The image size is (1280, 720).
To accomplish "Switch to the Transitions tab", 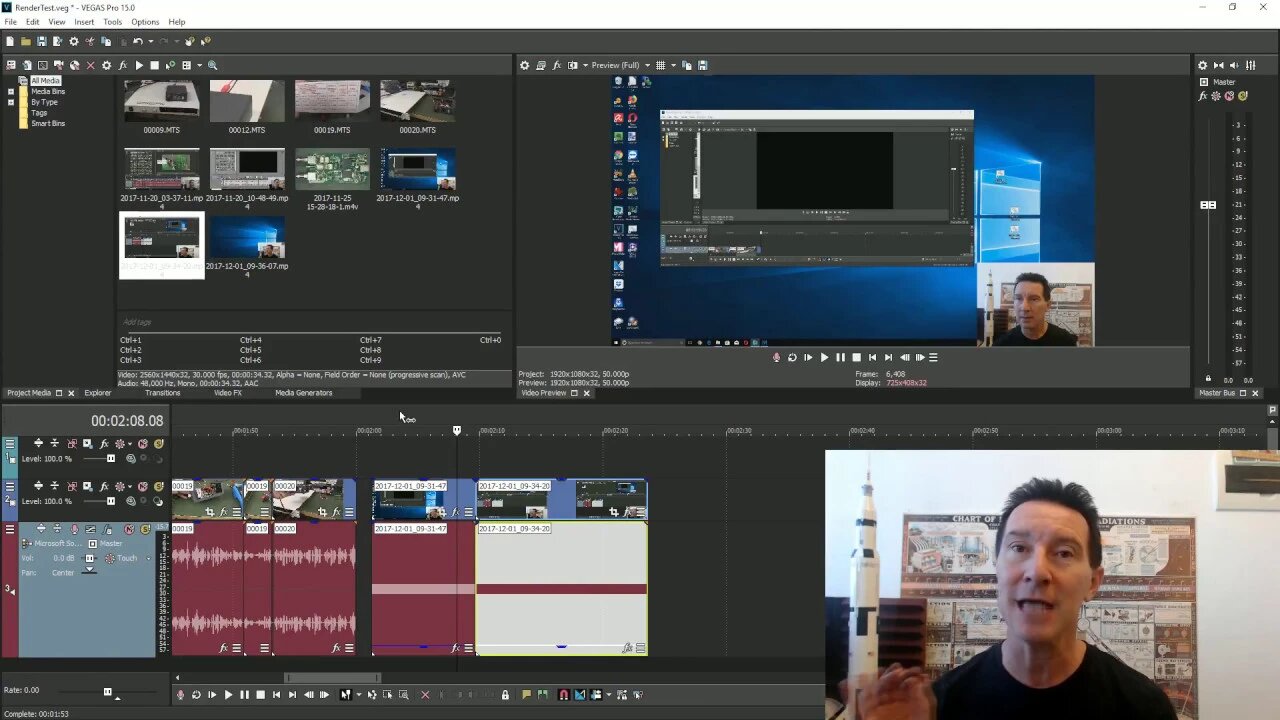I will [162, 393].
